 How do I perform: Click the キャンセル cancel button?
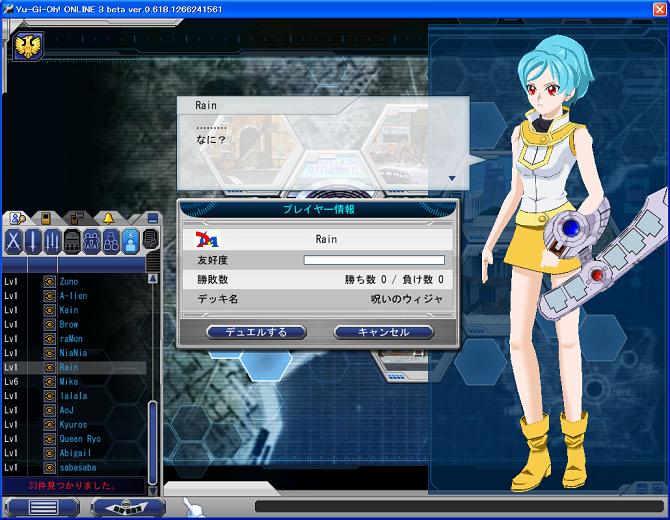coord(384,332)
